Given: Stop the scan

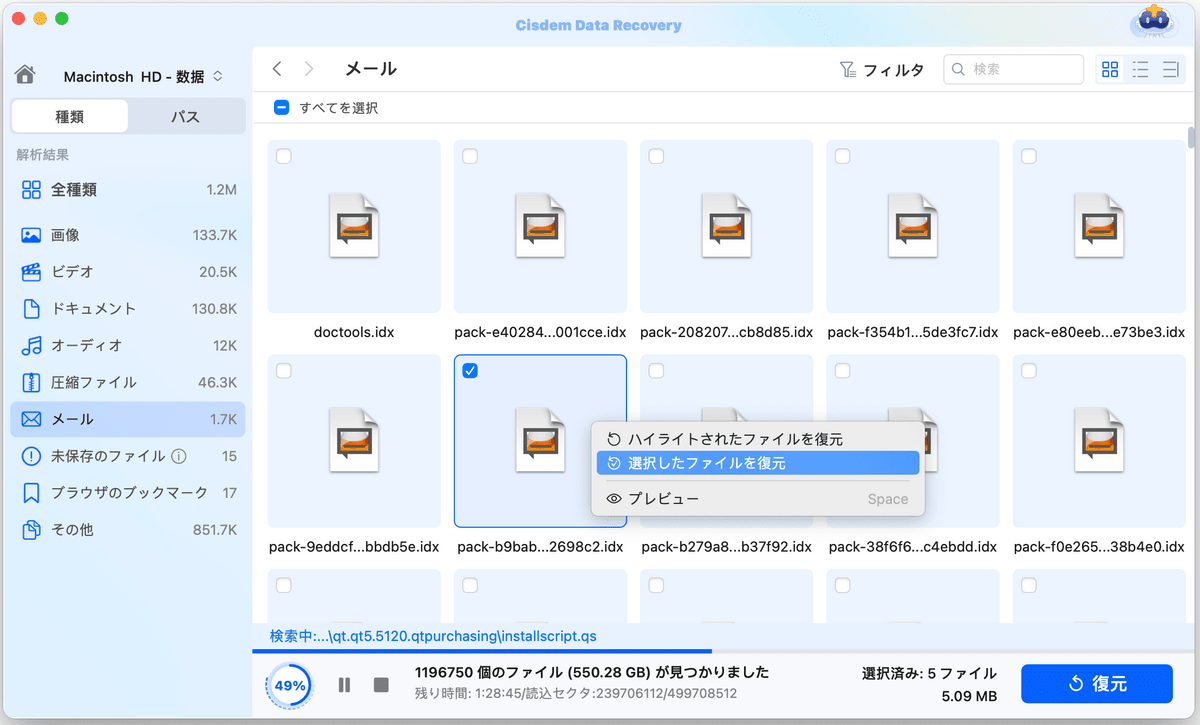Looking at the screenshot, I should point(381,685).
